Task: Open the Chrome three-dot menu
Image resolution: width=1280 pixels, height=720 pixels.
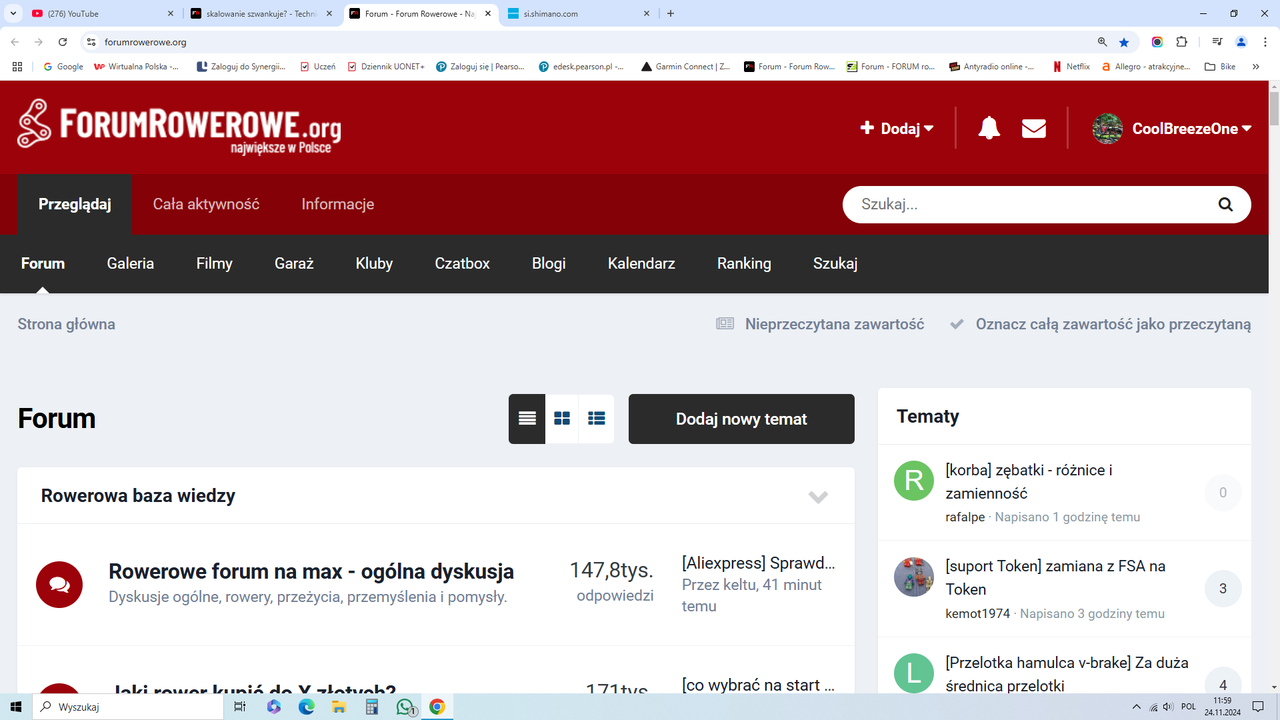Action: click(x=1263, y=42)
